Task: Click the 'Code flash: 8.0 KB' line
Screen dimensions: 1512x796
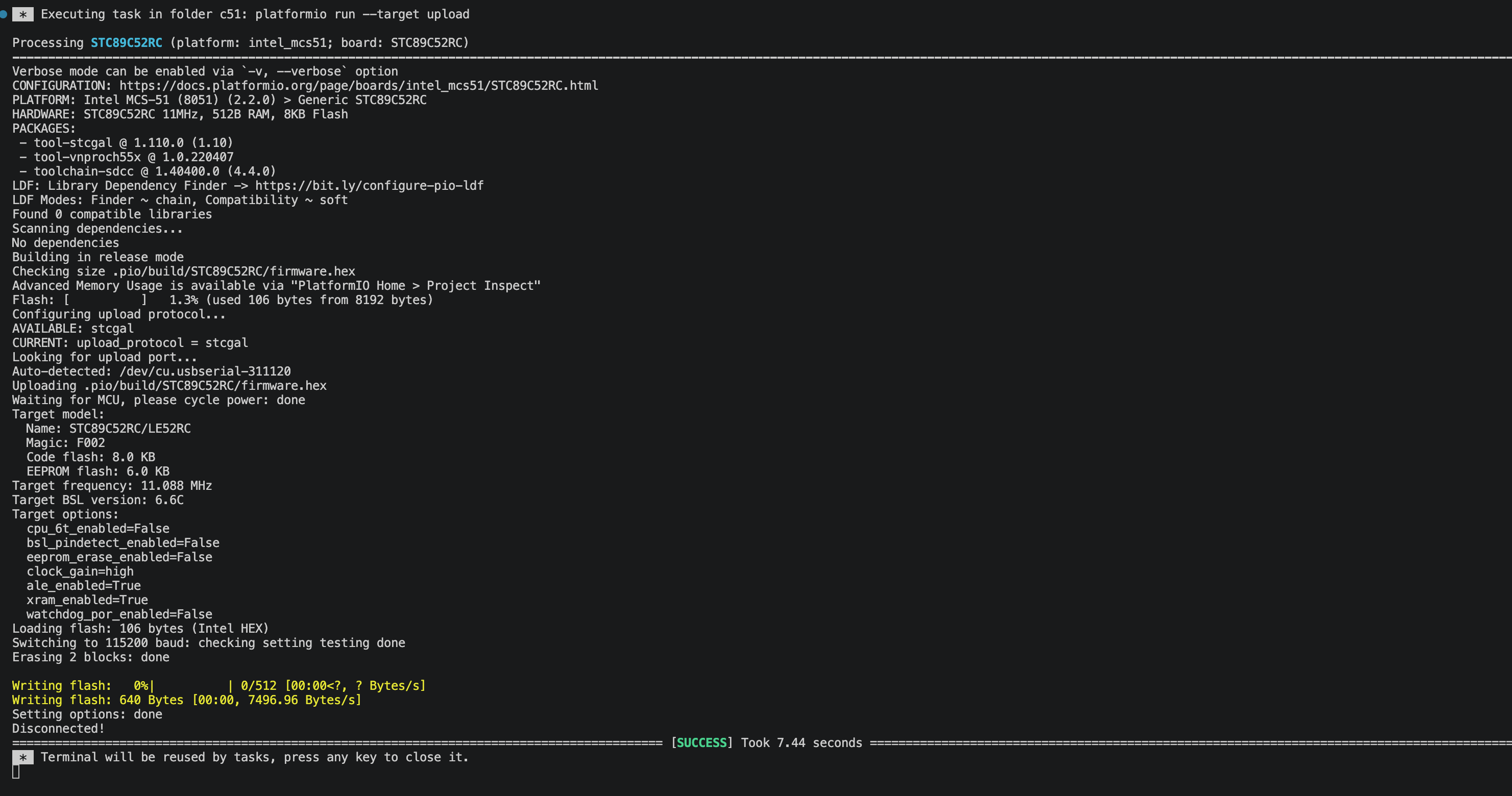Action: click(91, 457)
